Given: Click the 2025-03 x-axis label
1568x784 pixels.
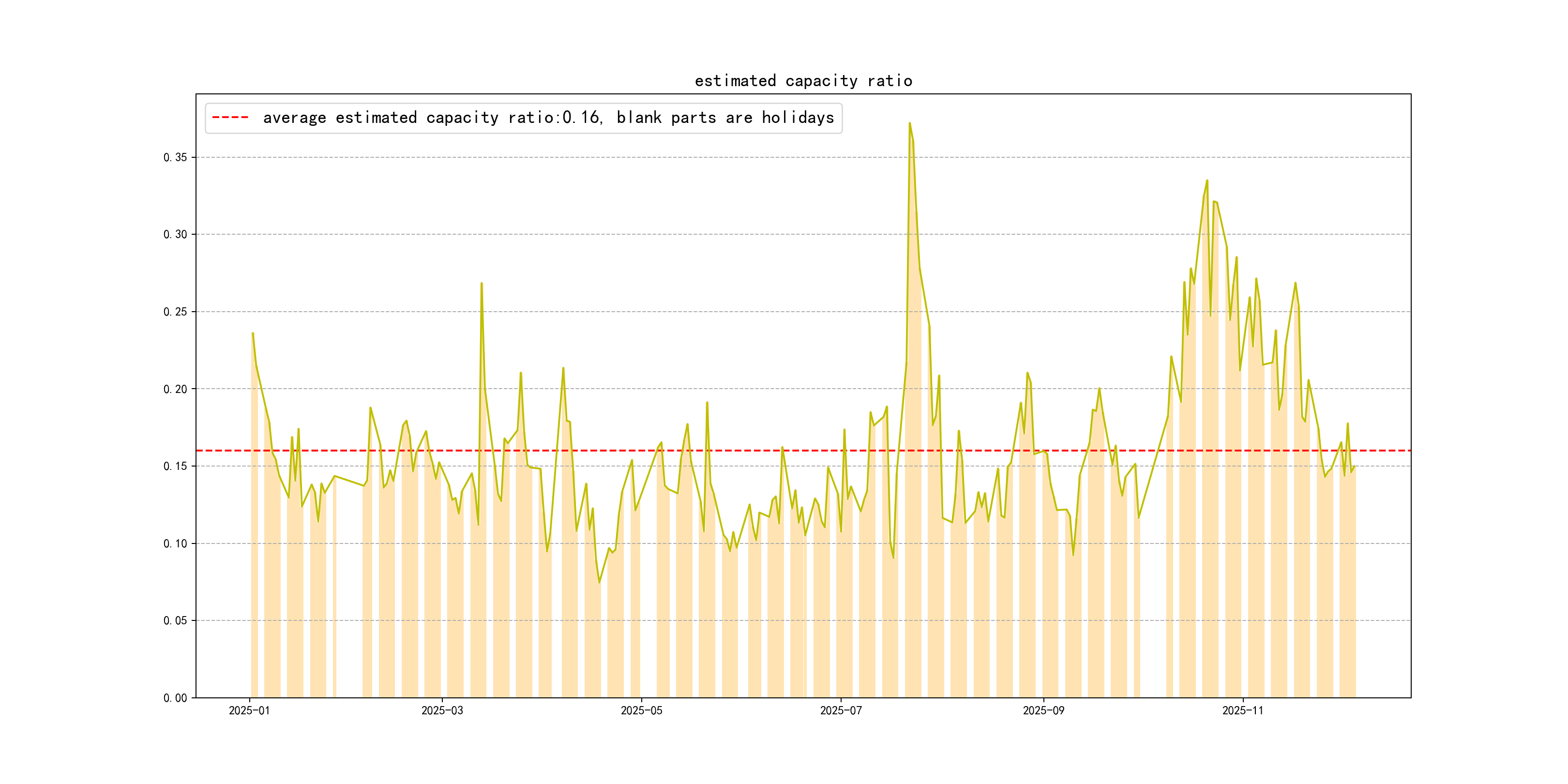Looking at the screenshot, I should pos(442,710).
